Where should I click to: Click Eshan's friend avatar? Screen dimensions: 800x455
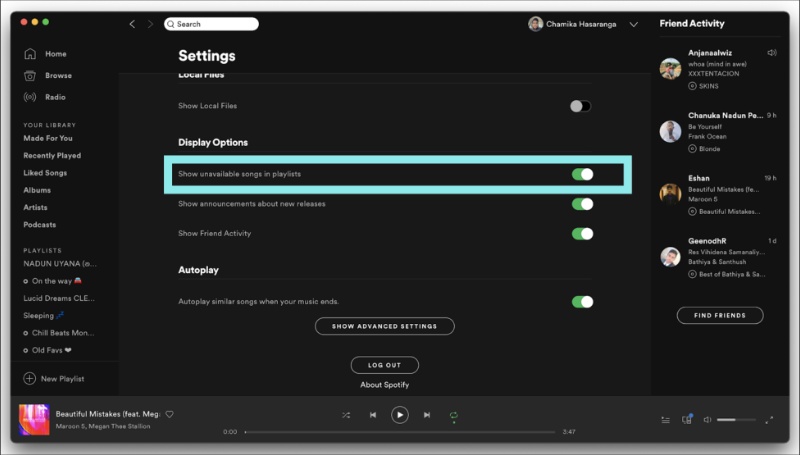pos(670,194)
